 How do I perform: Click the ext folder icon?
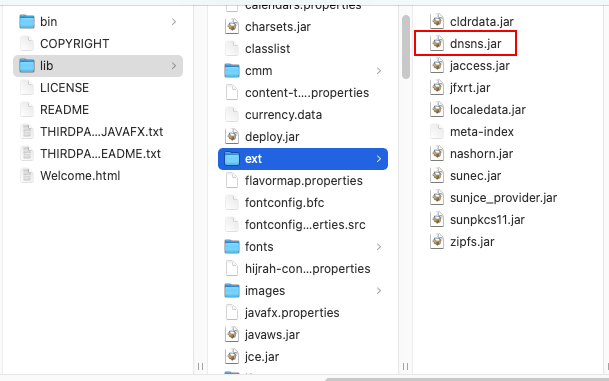point(232,159)
